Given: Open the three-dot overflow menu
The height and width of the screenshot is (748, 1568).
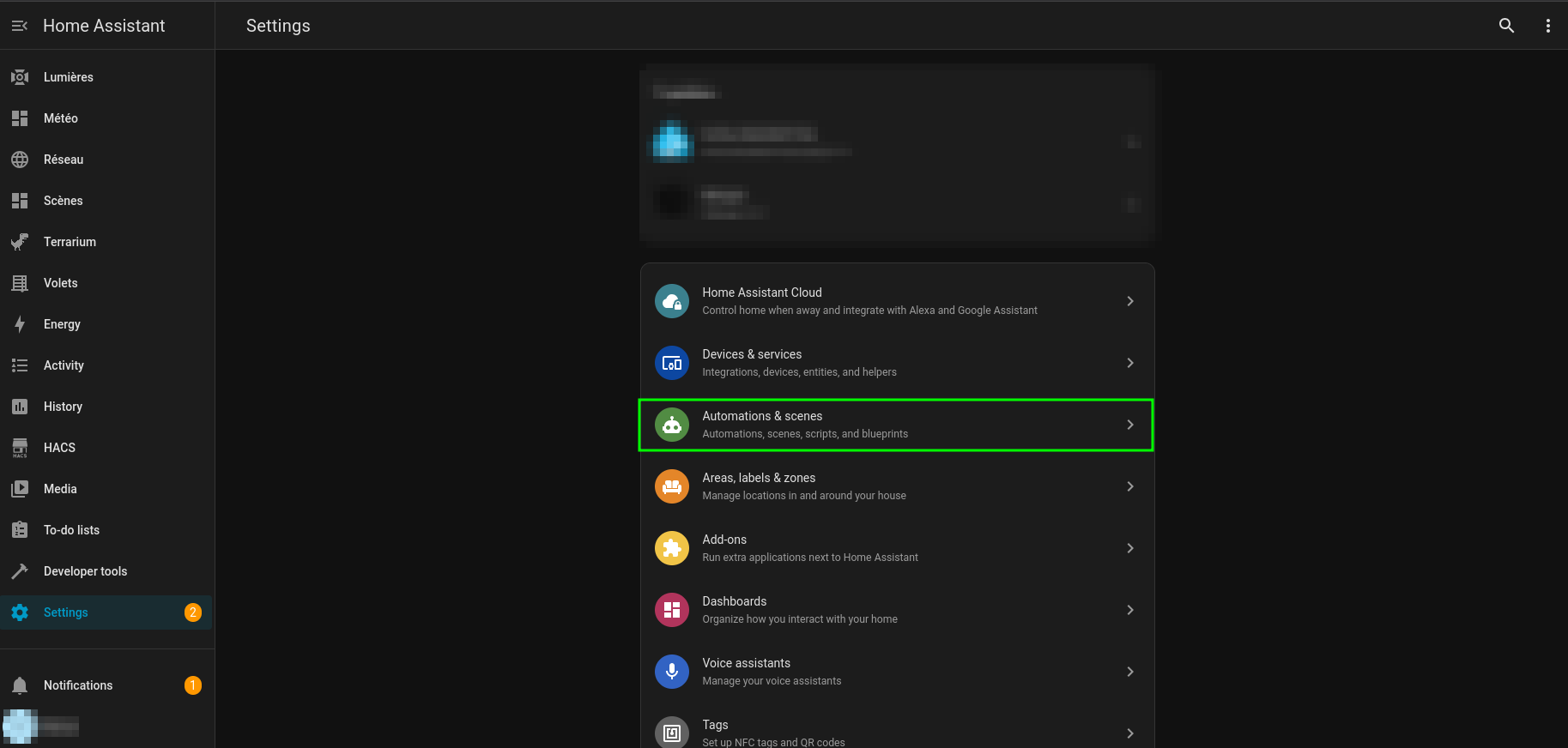Looking at the screenshot, I should 1547,26.
